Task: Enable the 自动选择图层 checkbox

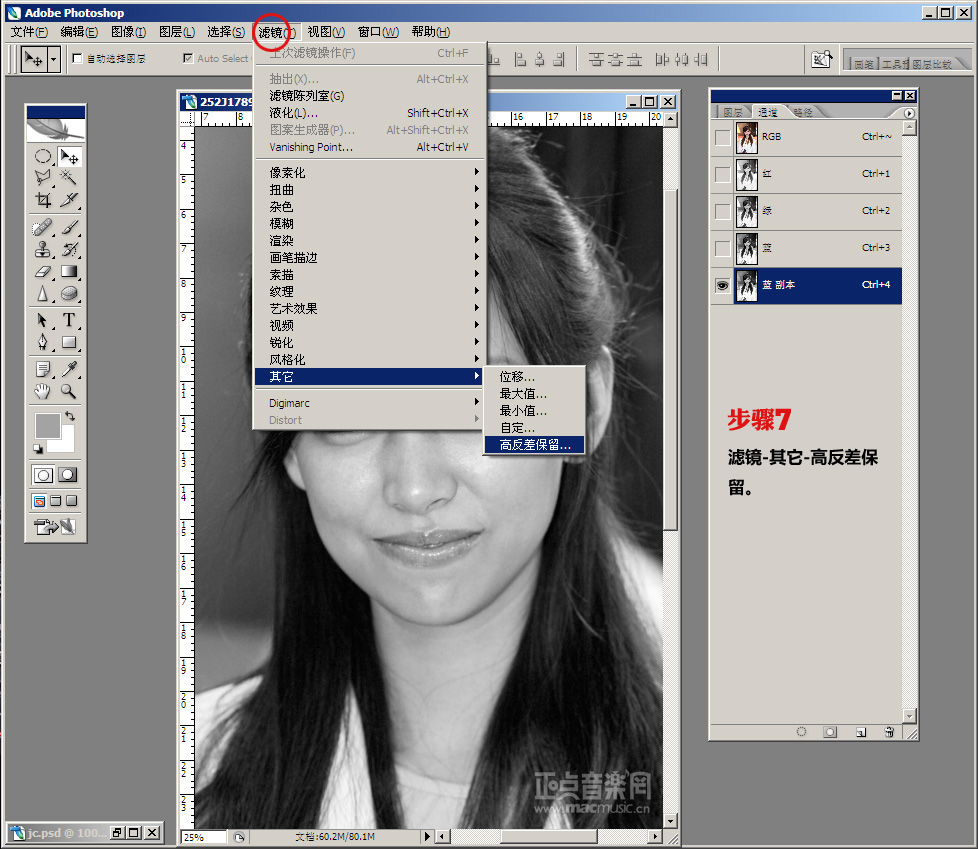Action: 78,59
